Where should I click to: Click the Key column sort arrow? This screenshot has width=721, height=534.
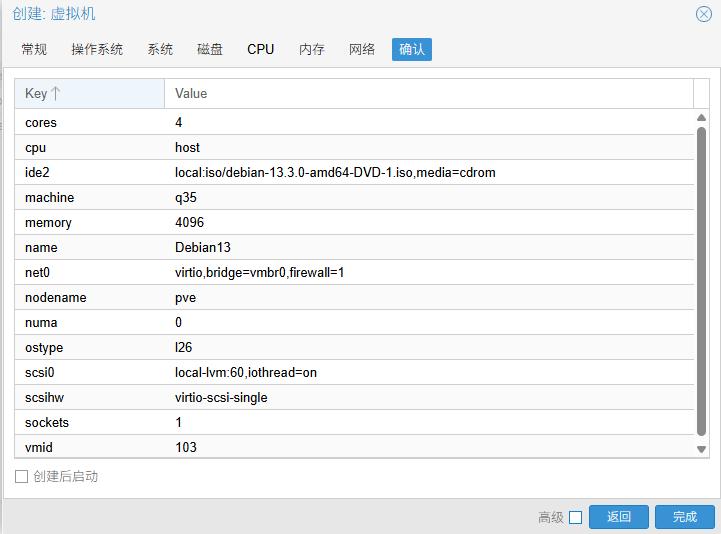pos(56,93)
